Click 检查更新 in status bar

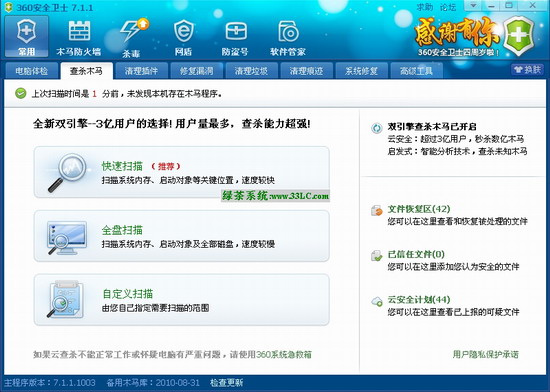[x=227, y=383]
